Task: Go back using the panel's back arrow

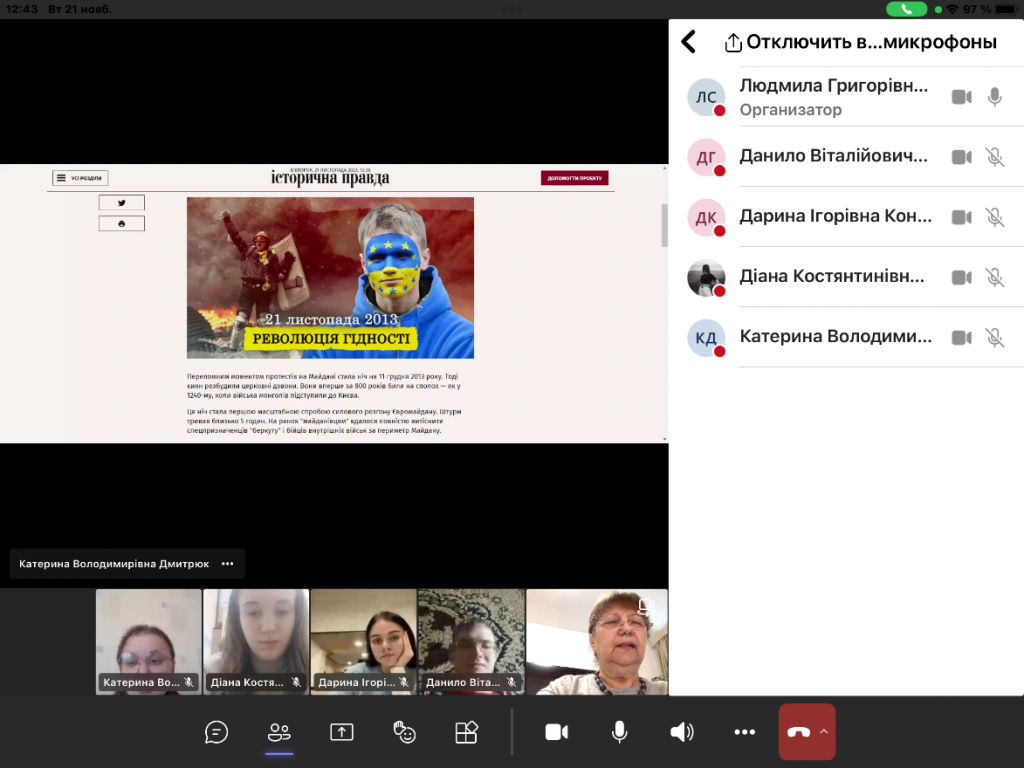Action: [x=688, y=42]
